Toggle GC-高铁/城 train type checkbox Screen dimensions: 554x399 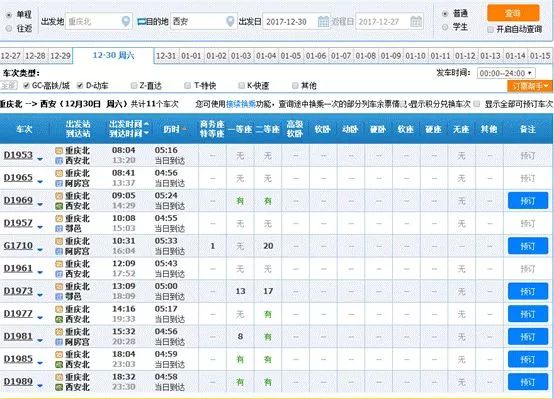pyautogui.click(x=26, y=86)
